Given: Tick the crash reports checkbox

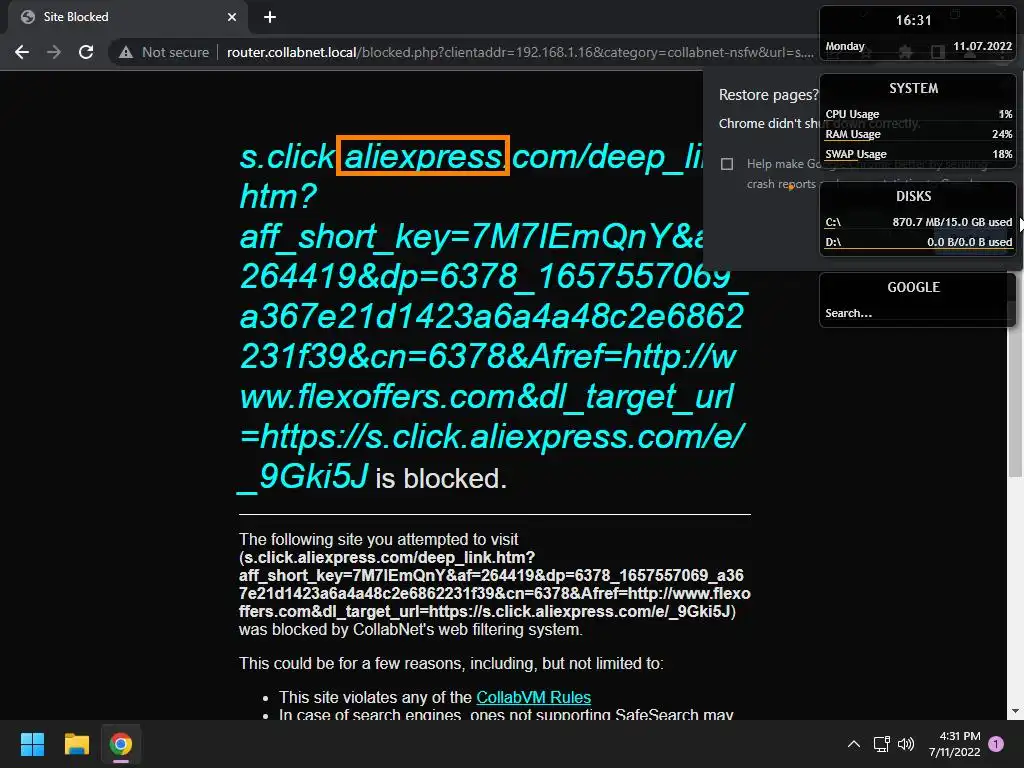Looking at the screenshot, I should 727,164.
